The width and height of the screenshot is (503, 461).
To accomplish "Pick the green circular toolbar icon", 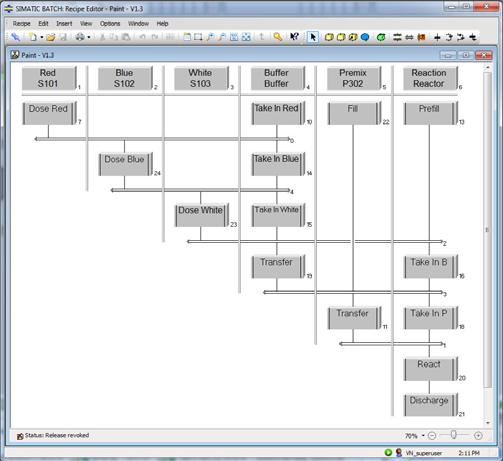I will [x=381, y=37].
